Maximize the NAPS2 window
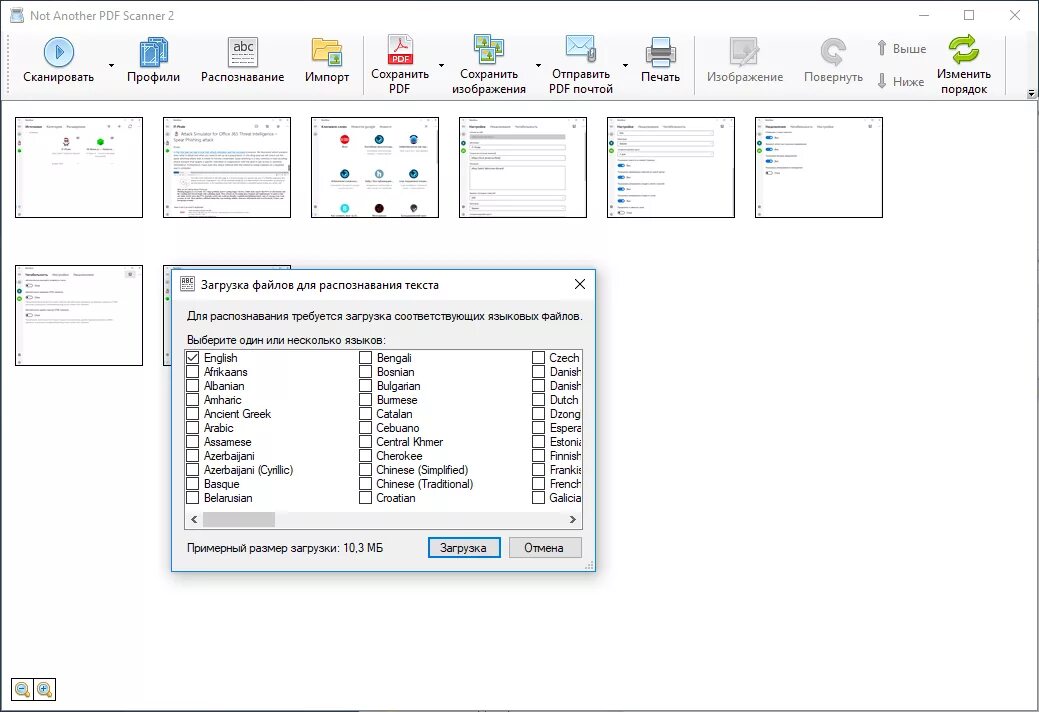 coord(969,15)
